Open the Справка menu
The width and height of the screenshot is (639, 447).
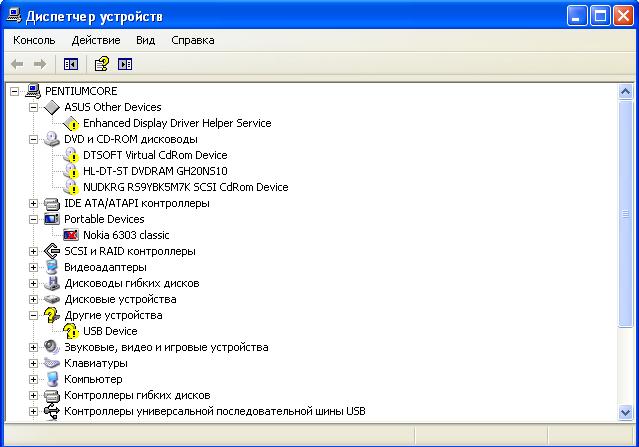(193, 40)
